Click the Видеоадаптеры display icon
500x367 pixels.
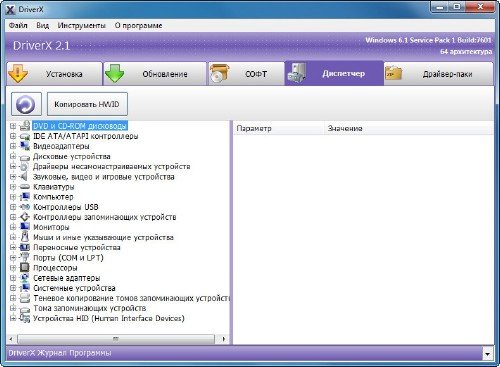click(x=25, y=146)
